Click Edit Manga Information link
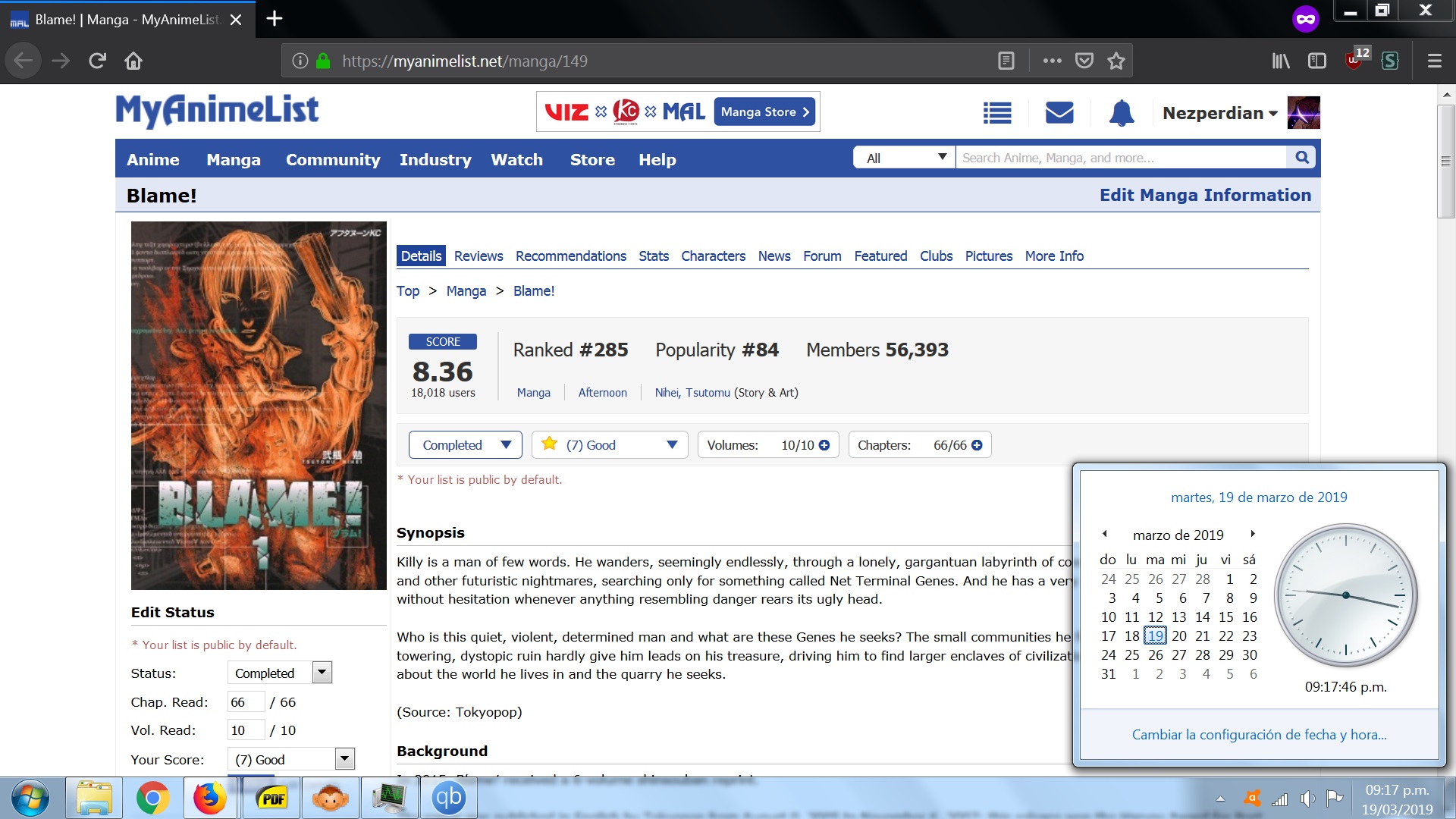Viewport: 1456px width, 819px height. [x=1205, y=196]
